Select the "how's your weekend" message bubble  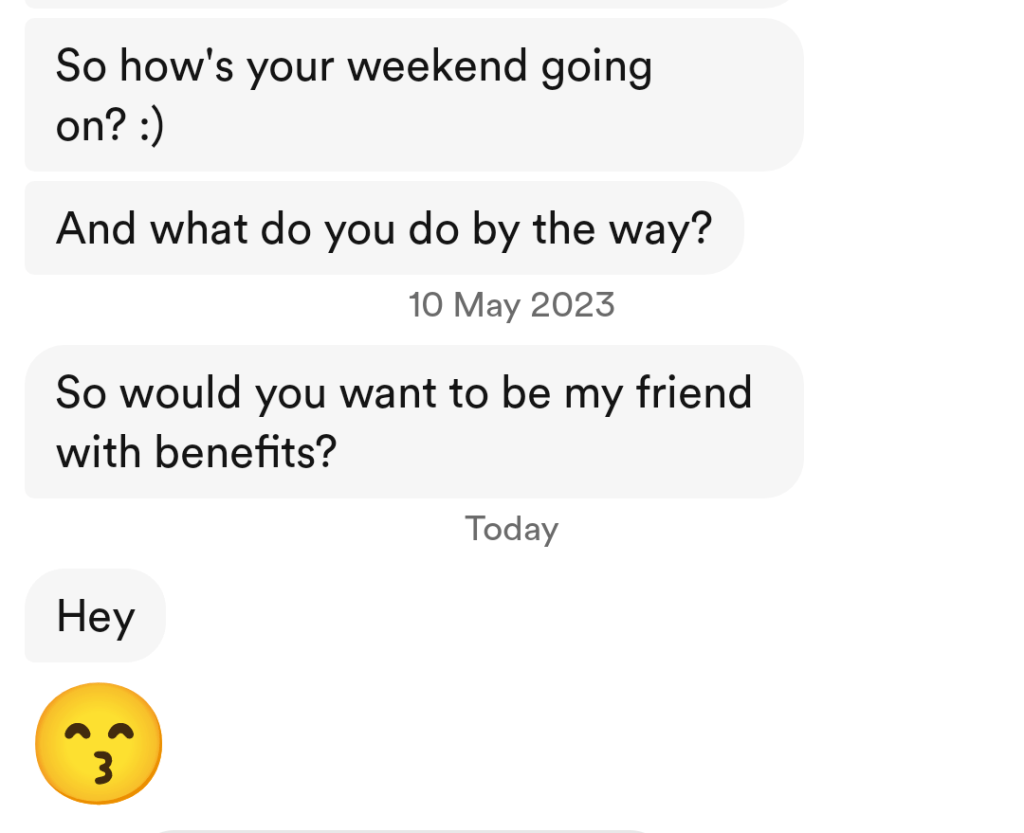pyautogui.click(x=413, y=96)
